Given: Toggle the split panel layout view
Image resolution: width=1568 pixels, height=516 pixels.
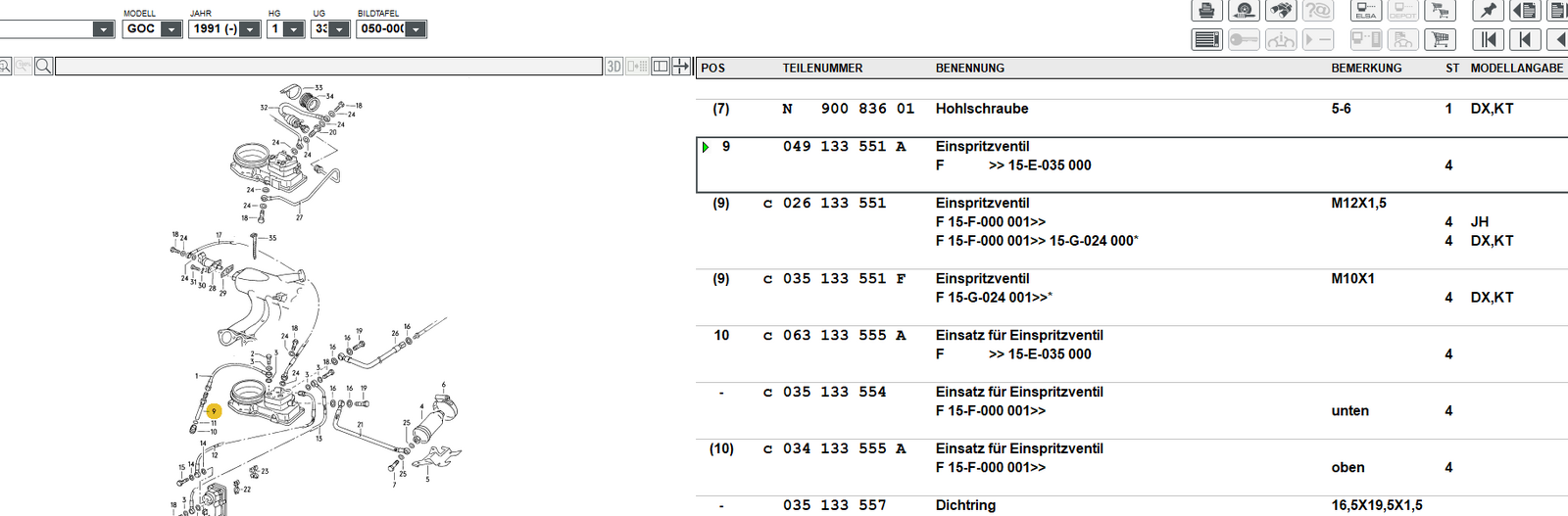Looking at the screenshot, I should coord(661,67).
